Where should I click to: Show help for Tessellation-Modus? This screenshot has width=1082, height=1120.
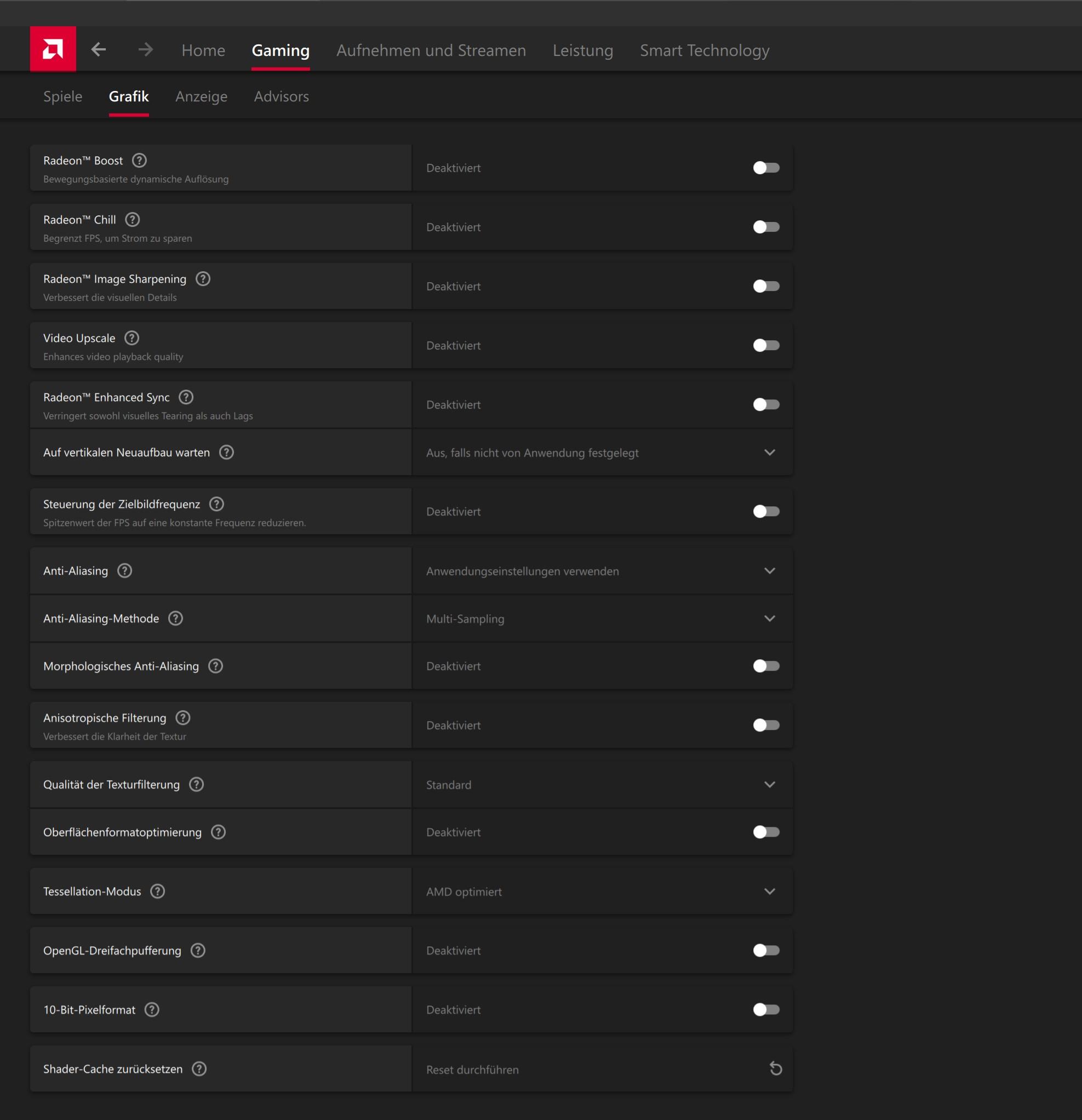(x=158, y=892)
